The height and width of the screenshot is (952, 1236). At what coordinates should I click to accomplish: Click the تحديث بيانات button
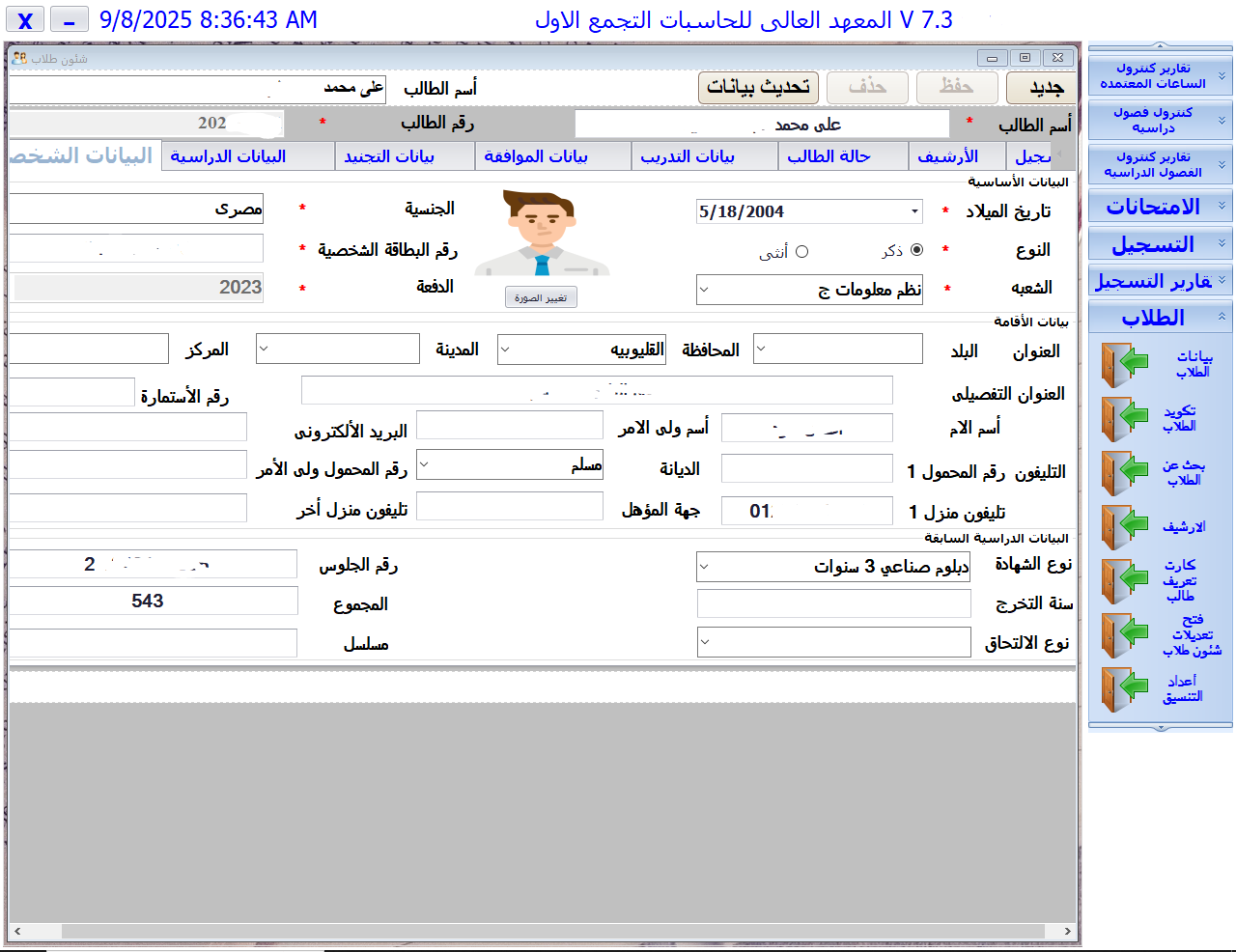click(x=758, y=87)
